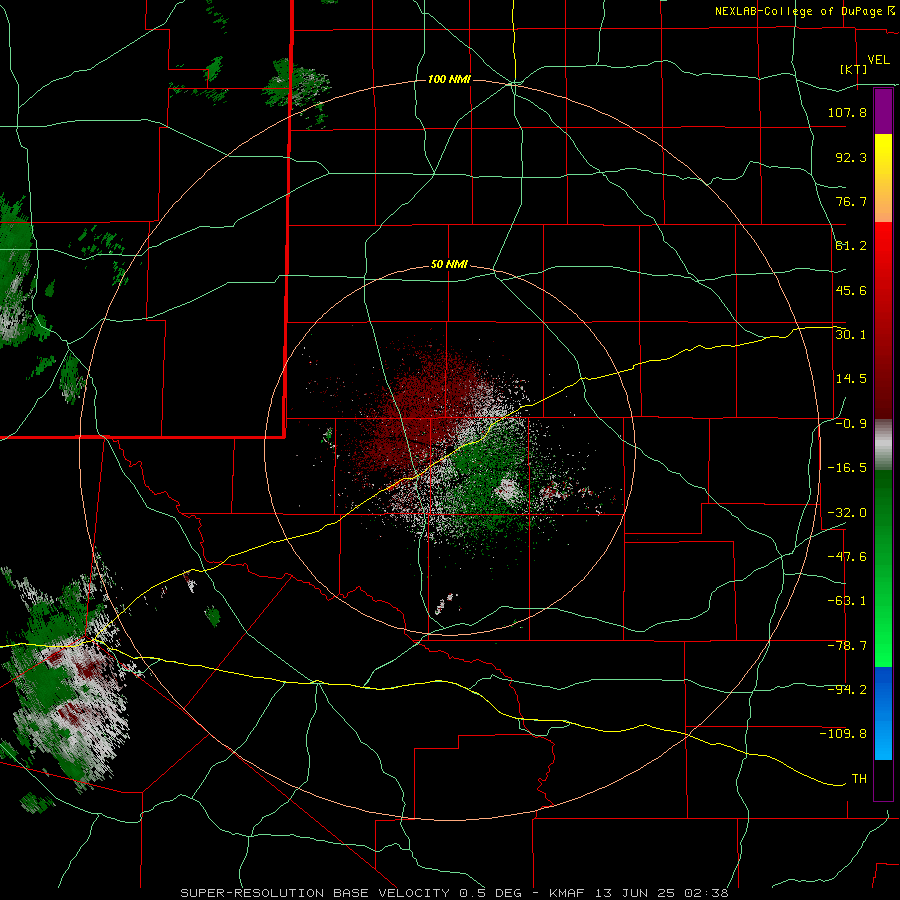The width and height of the screenshot is (900, 900).
Task: Click the -16.5 legend value
Action: (847, 468)
